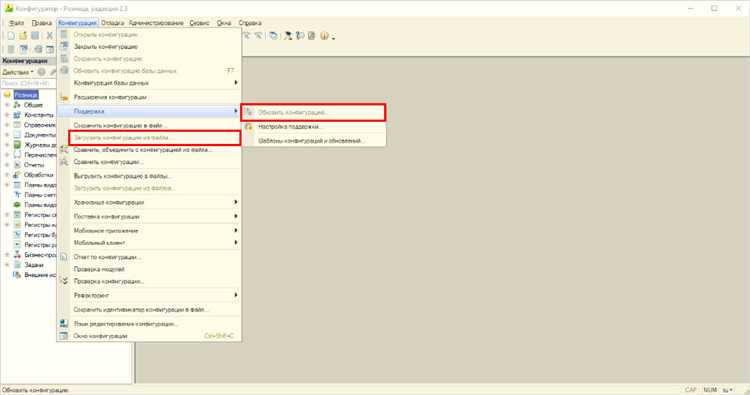
Task: Click the Окно конфигурации menu icon
Action: (x=64, y=336)
